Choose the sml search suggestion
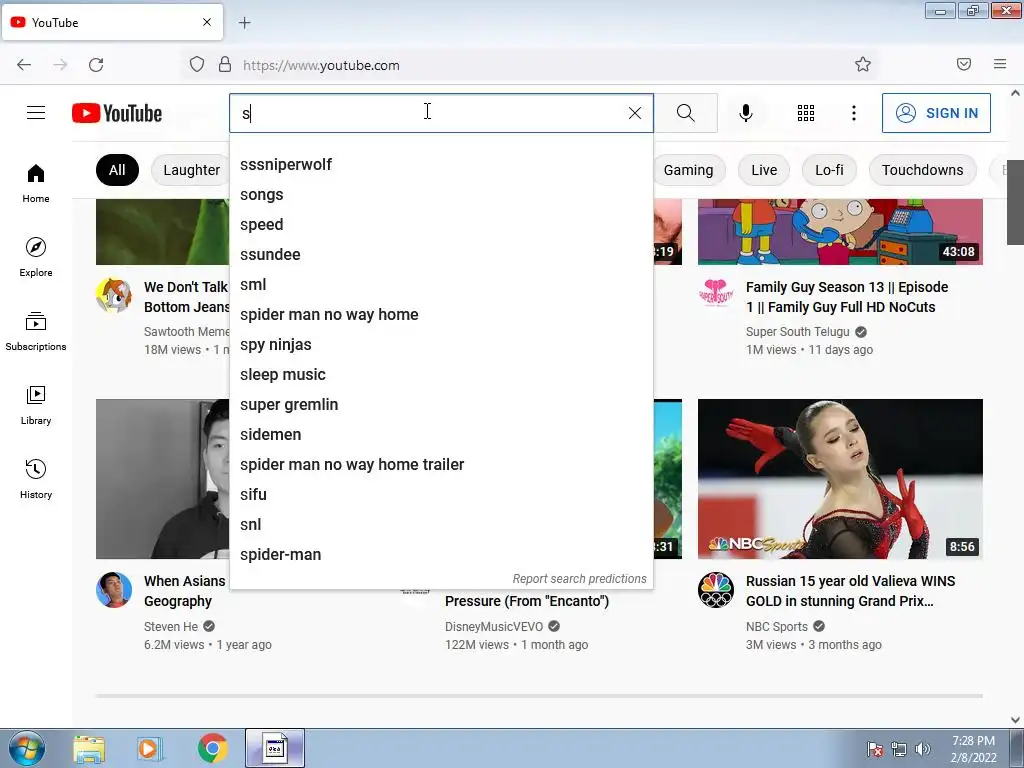The height and width of the screenshot is (768, 1024). tap(441, 285)
